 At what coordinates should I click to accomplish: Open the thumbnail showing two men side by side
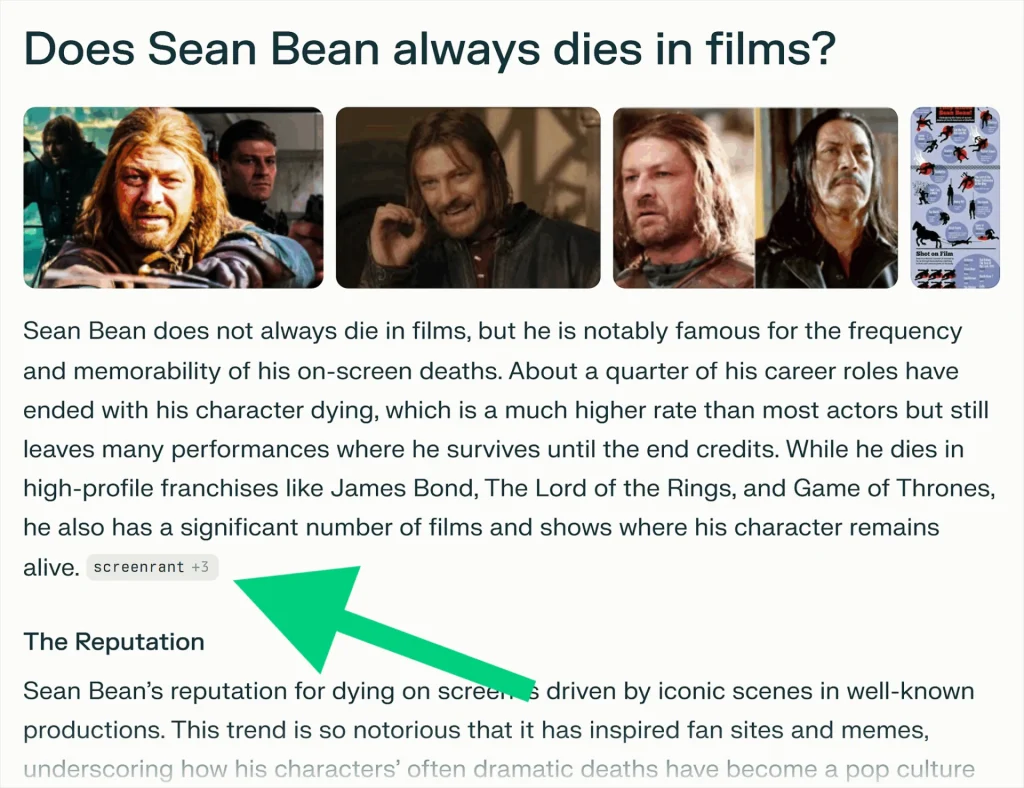[755, 198]
